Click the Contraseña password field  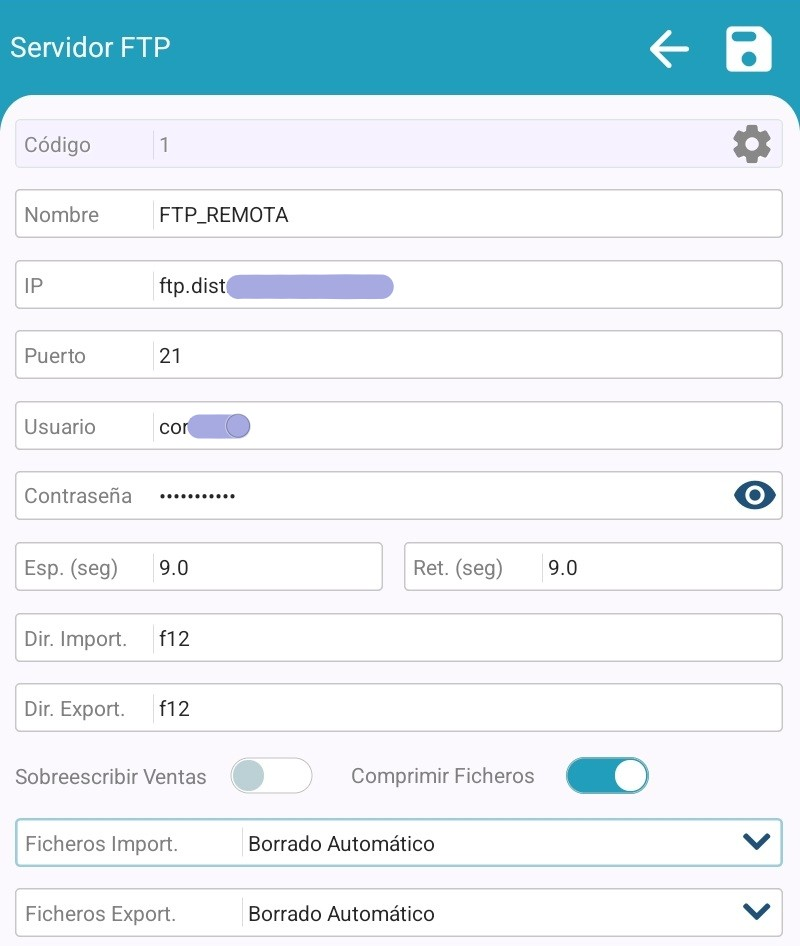point(440,496)
